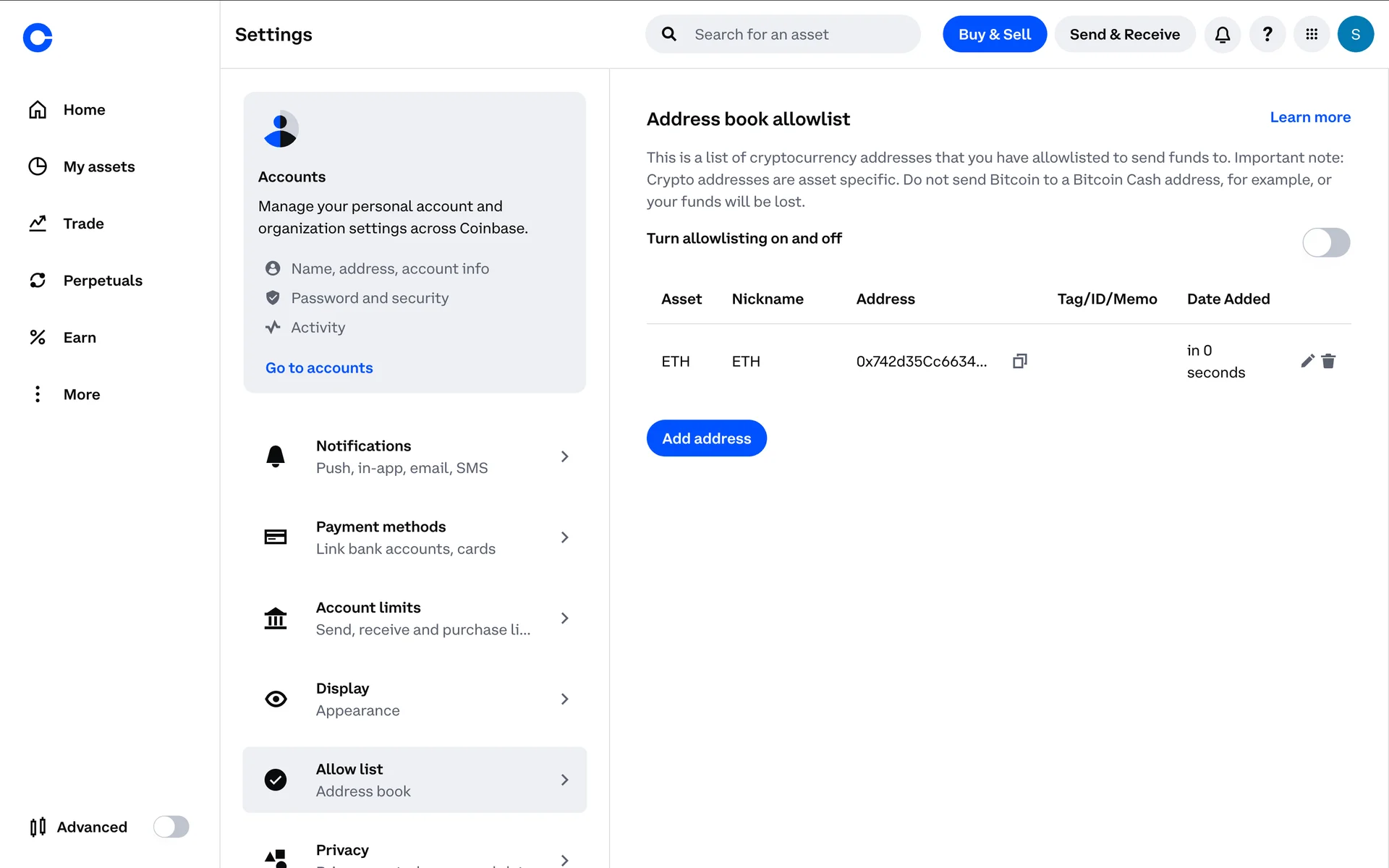Copy the ETH address with copy icon

point(1020,361)
